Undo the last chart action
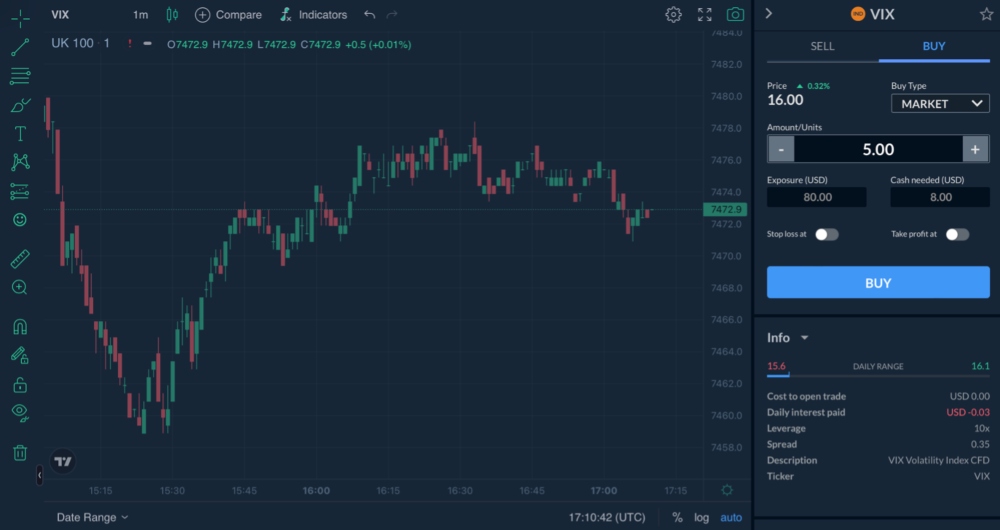The height and width of the screenshot is (530, 1000). (369, 15)
